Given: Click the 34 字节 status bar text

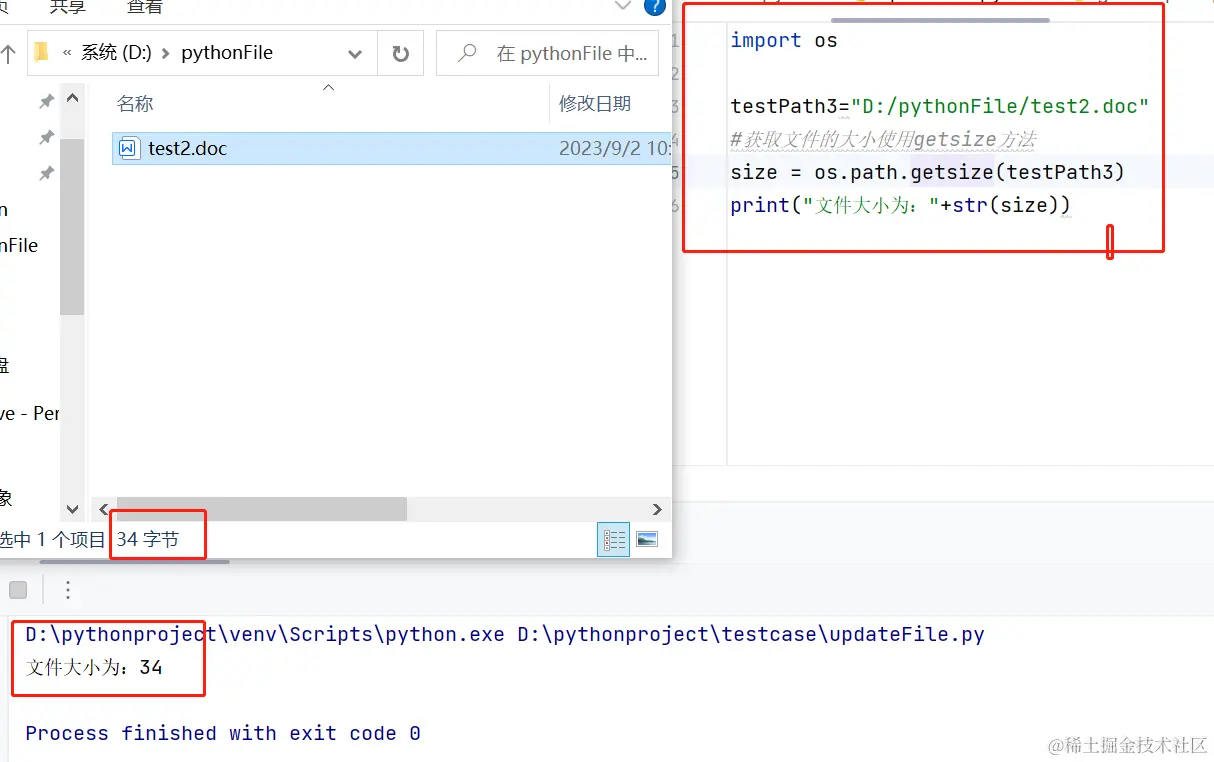Looking at the screenshot, I should coord(147,540).
